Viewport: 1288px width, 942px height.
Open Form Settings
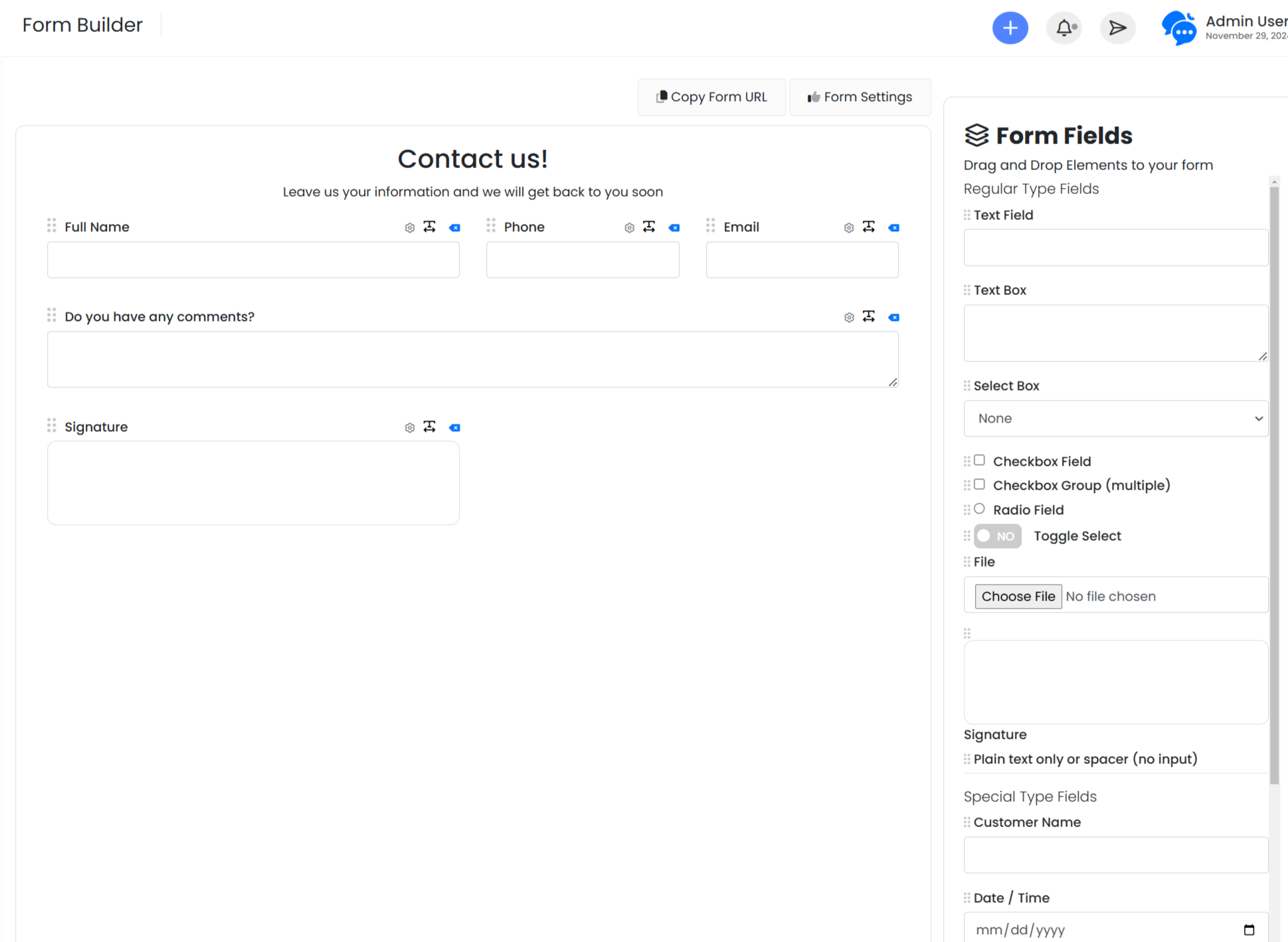[860, 97]
